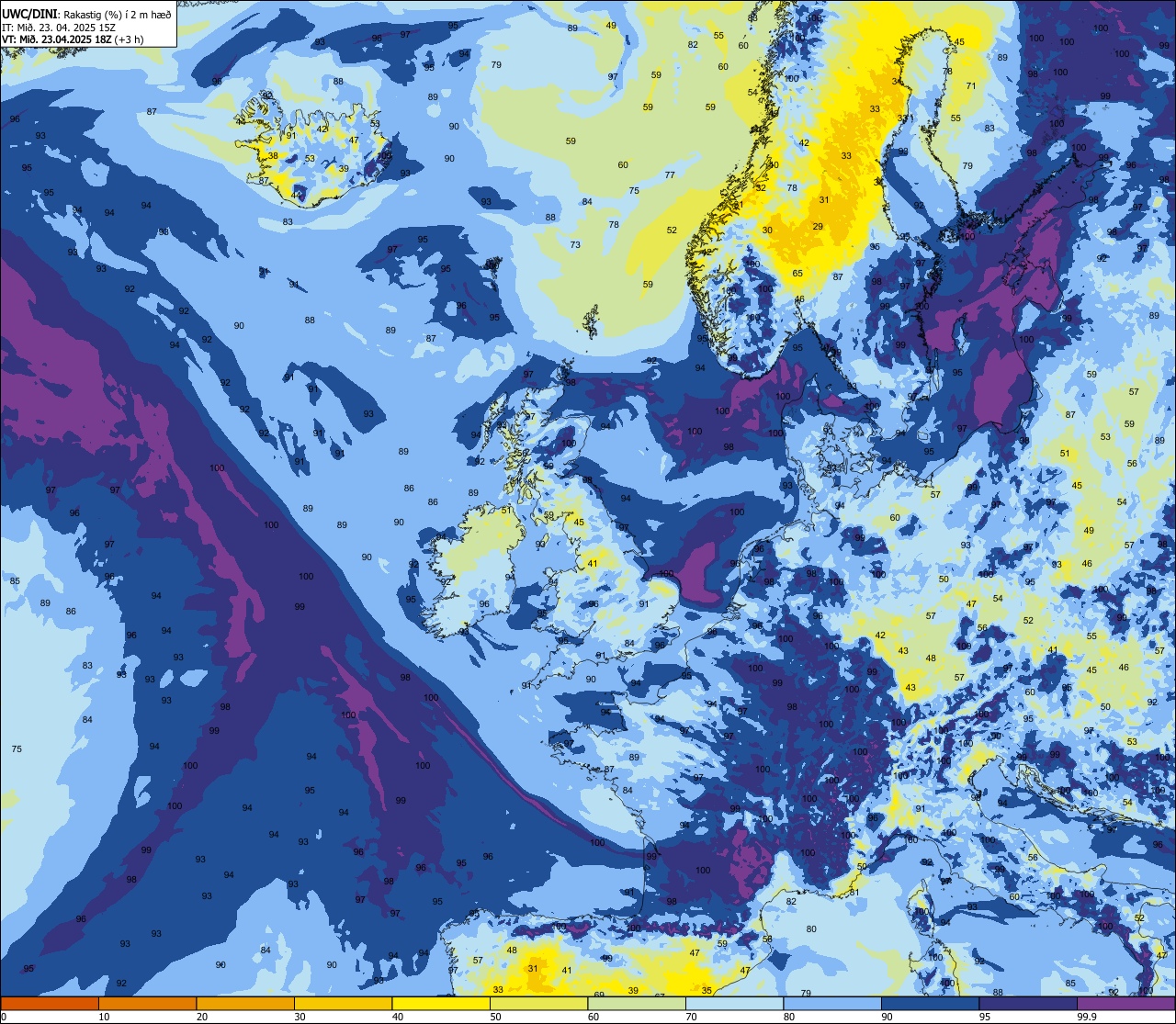This screenshot has width=1176, height=1024.
Task: Select the 50–60% pale yellow legend swatch
Action: tap(538, 1003)
